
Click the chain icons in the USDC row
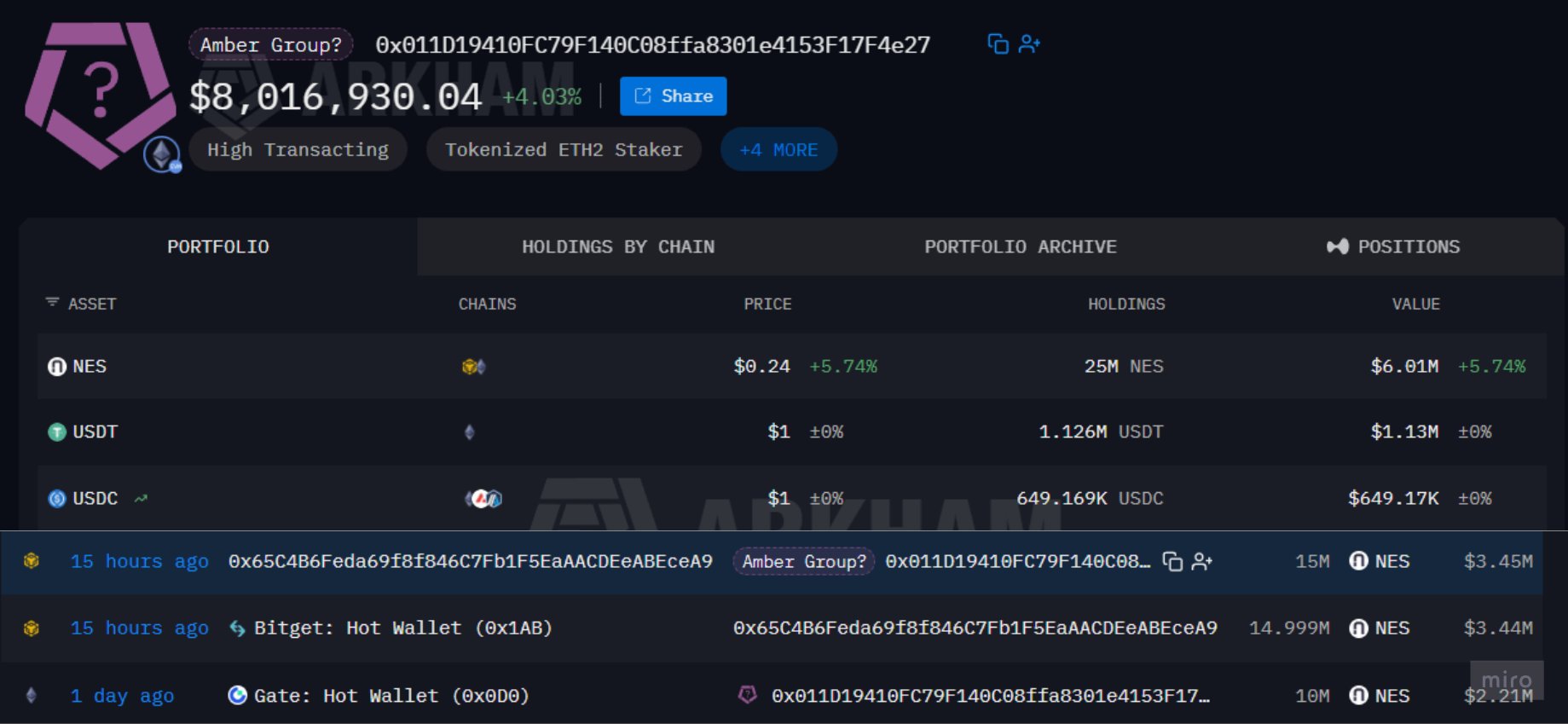pyautogui.click(x=483, y=499)
